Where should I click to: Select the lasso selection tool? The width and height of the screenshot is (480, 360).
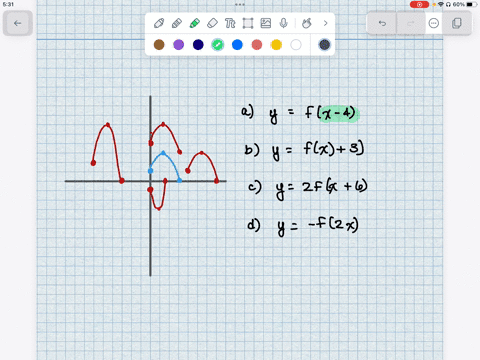point(248,23)
